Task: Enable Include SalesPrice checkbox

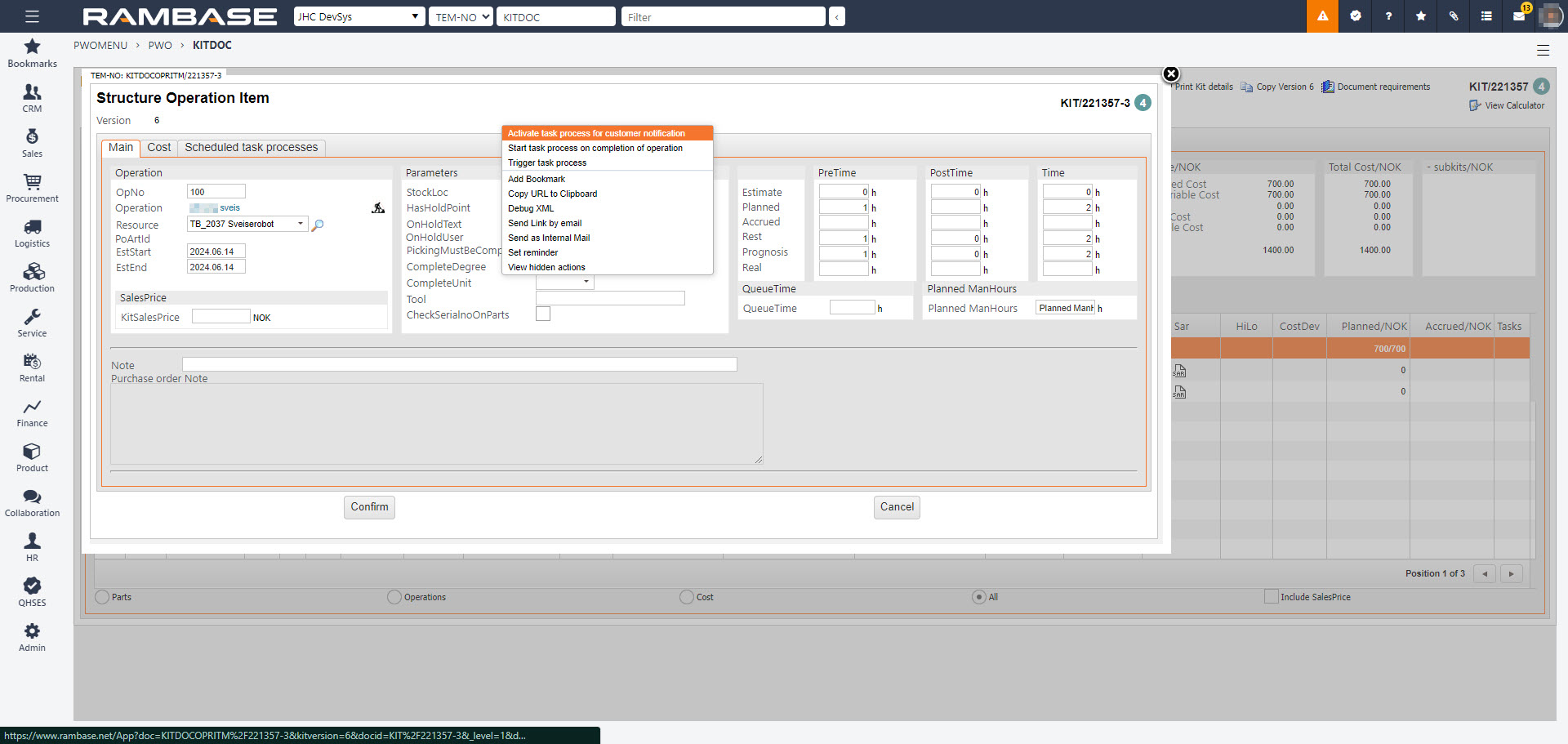Action: [1271, 597]
